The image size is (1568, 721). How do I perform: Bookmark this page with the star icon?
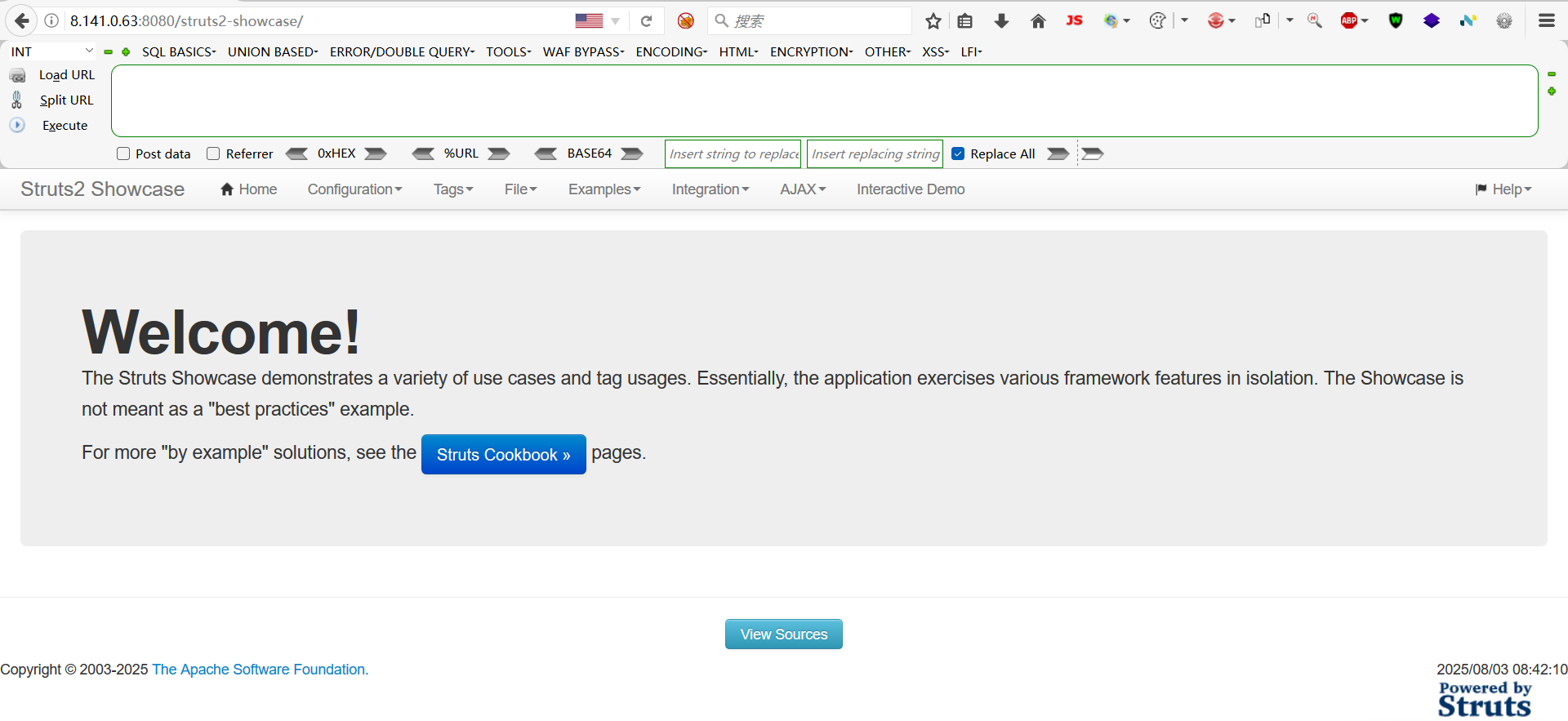[x=933, y=21]
